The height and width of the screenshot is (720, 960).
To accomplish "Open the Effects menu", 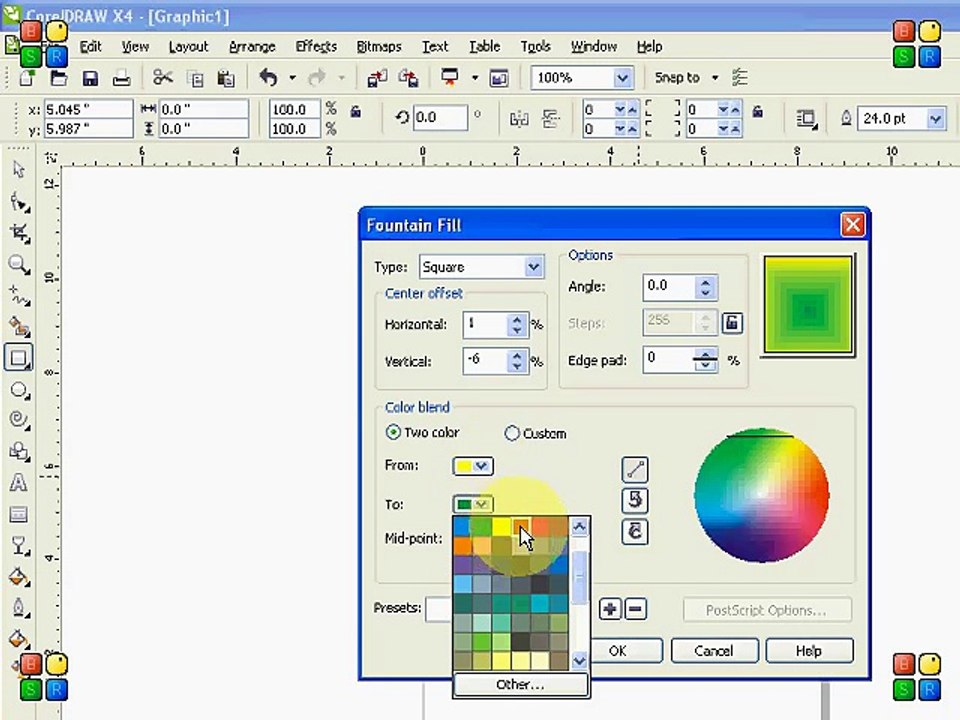I will pos(316,47).
